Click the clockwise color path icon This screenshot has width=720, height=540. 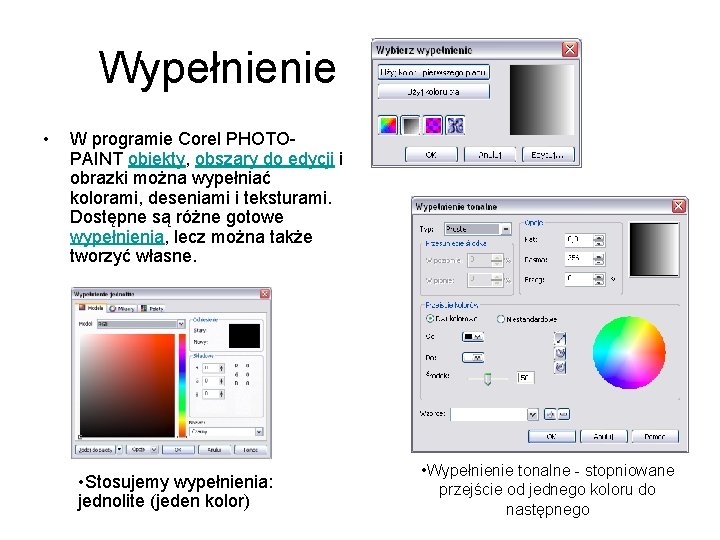(x=560, y=367)
